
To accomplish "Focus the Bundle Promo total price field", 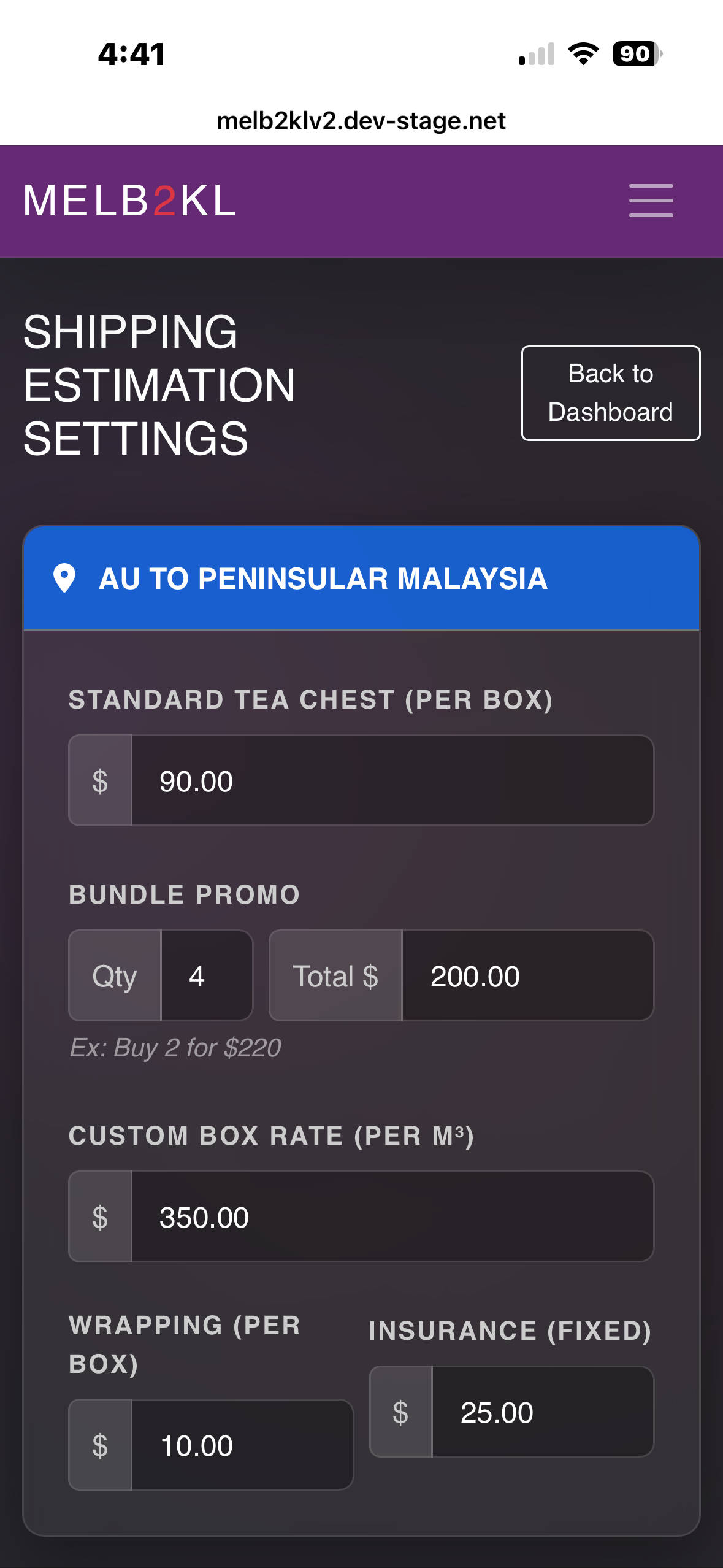I will (x=527, y=976).
